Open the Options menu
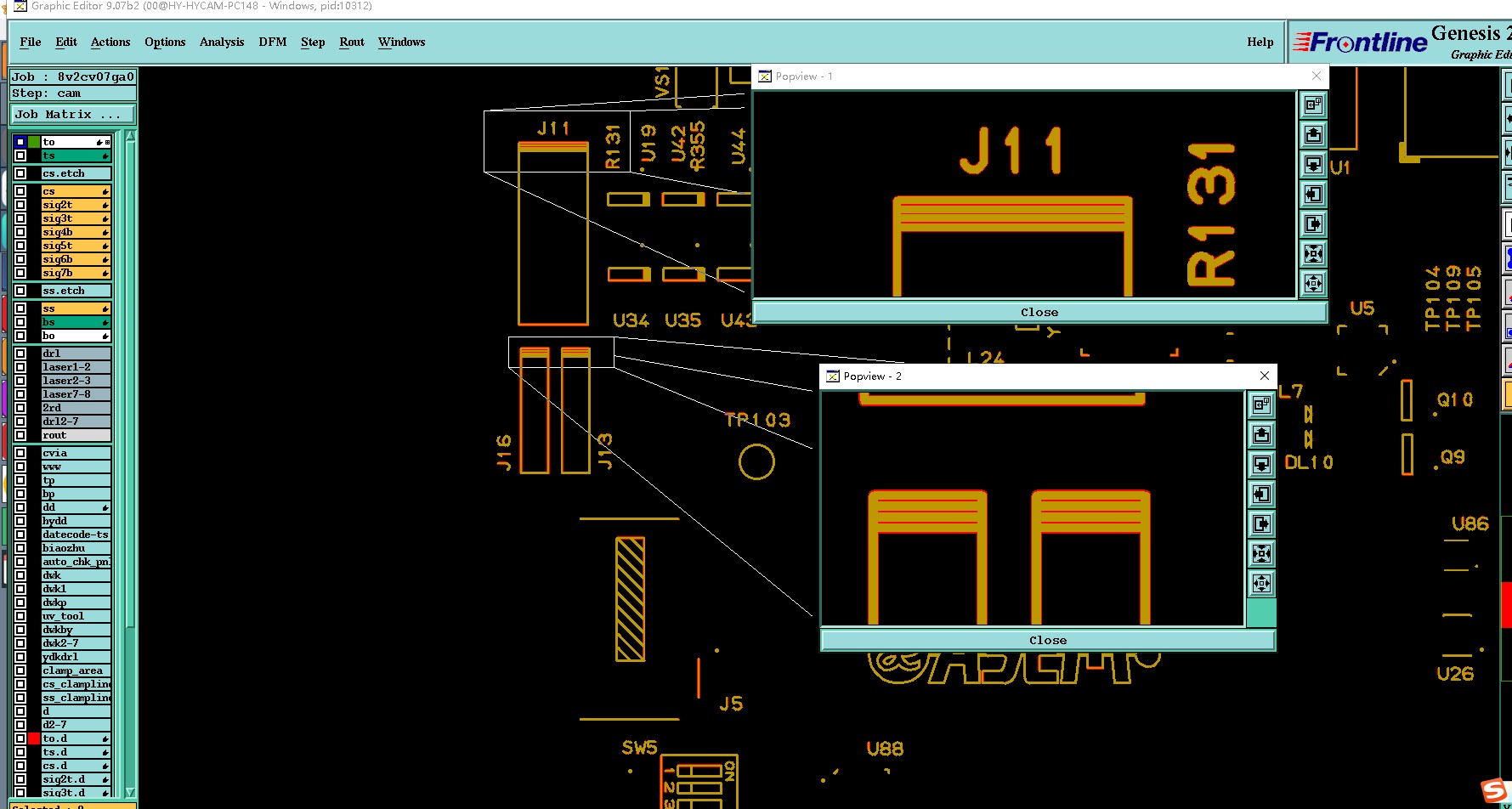 pyautogui.click(x=165, y=42)
